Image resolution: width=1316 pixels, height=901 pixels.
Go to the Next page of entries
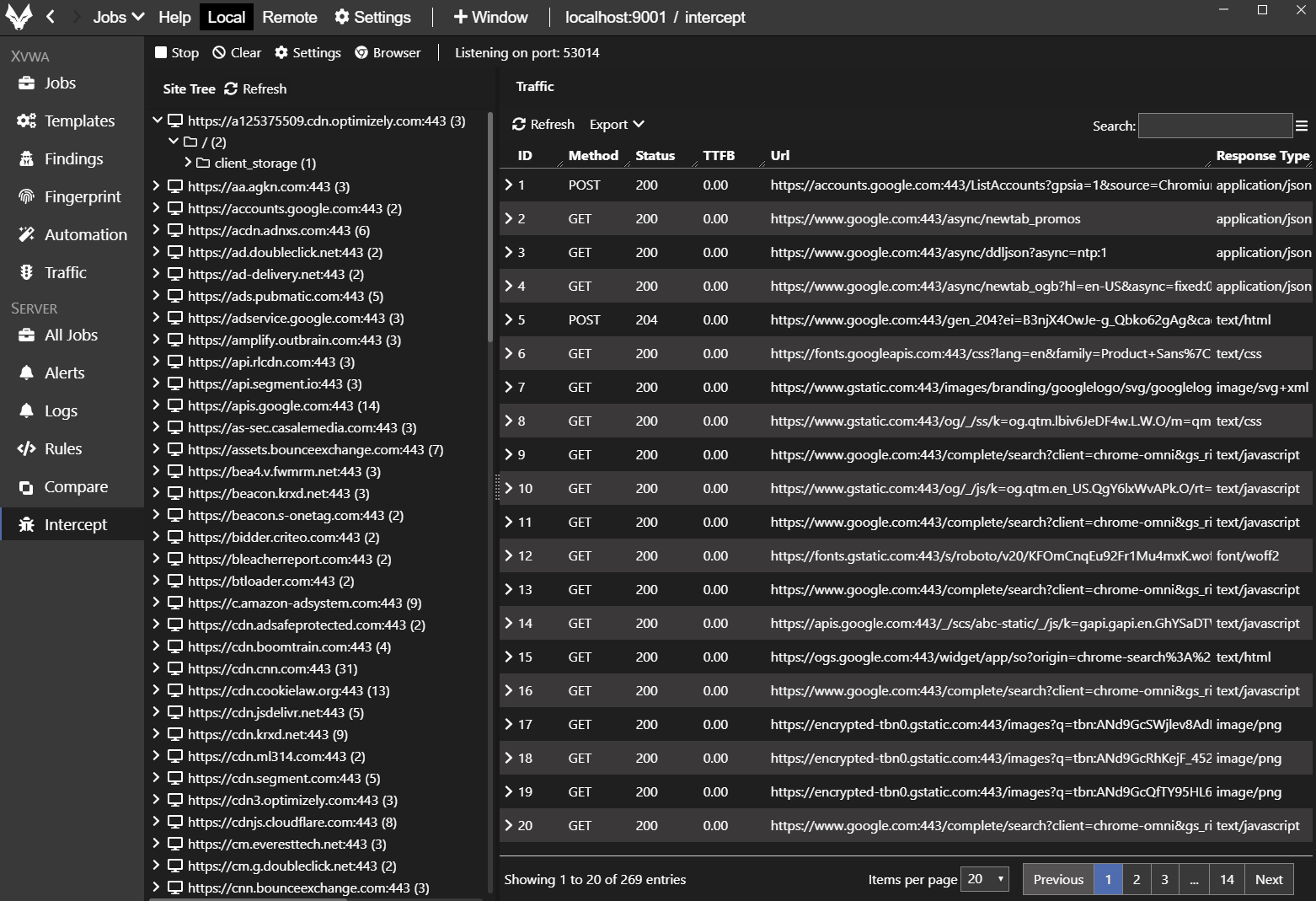1268,879
